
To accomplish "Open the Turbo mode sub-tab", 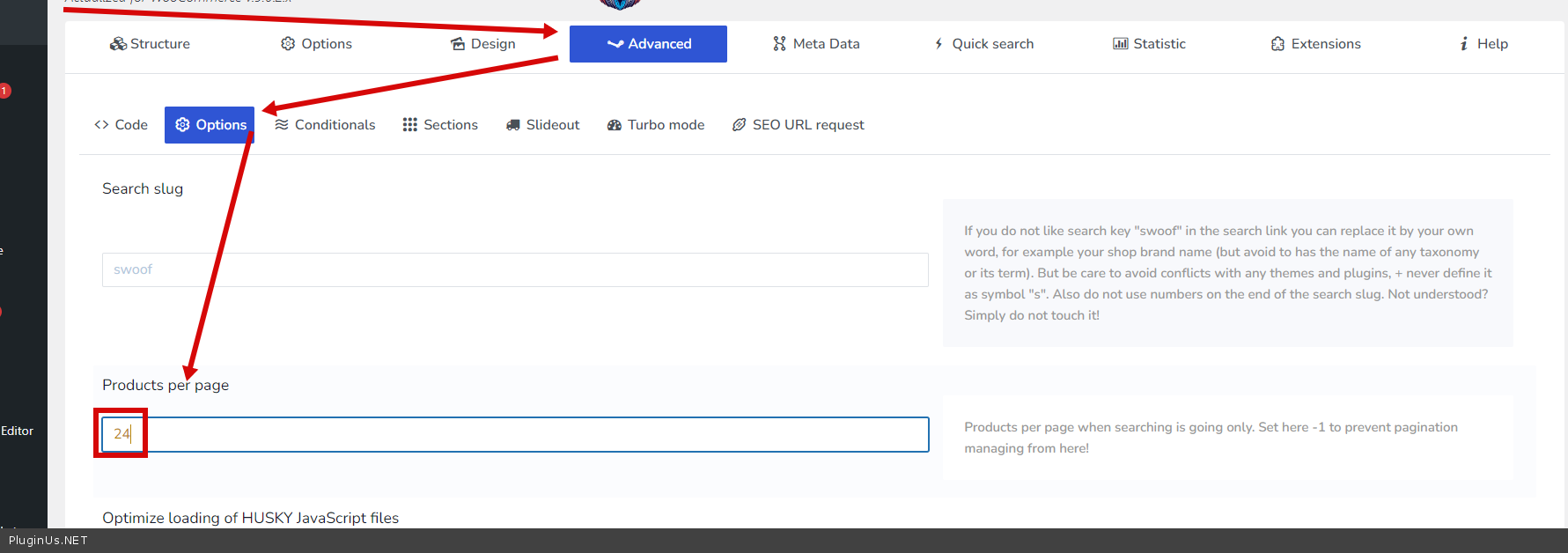I will [x=656, y=125].
